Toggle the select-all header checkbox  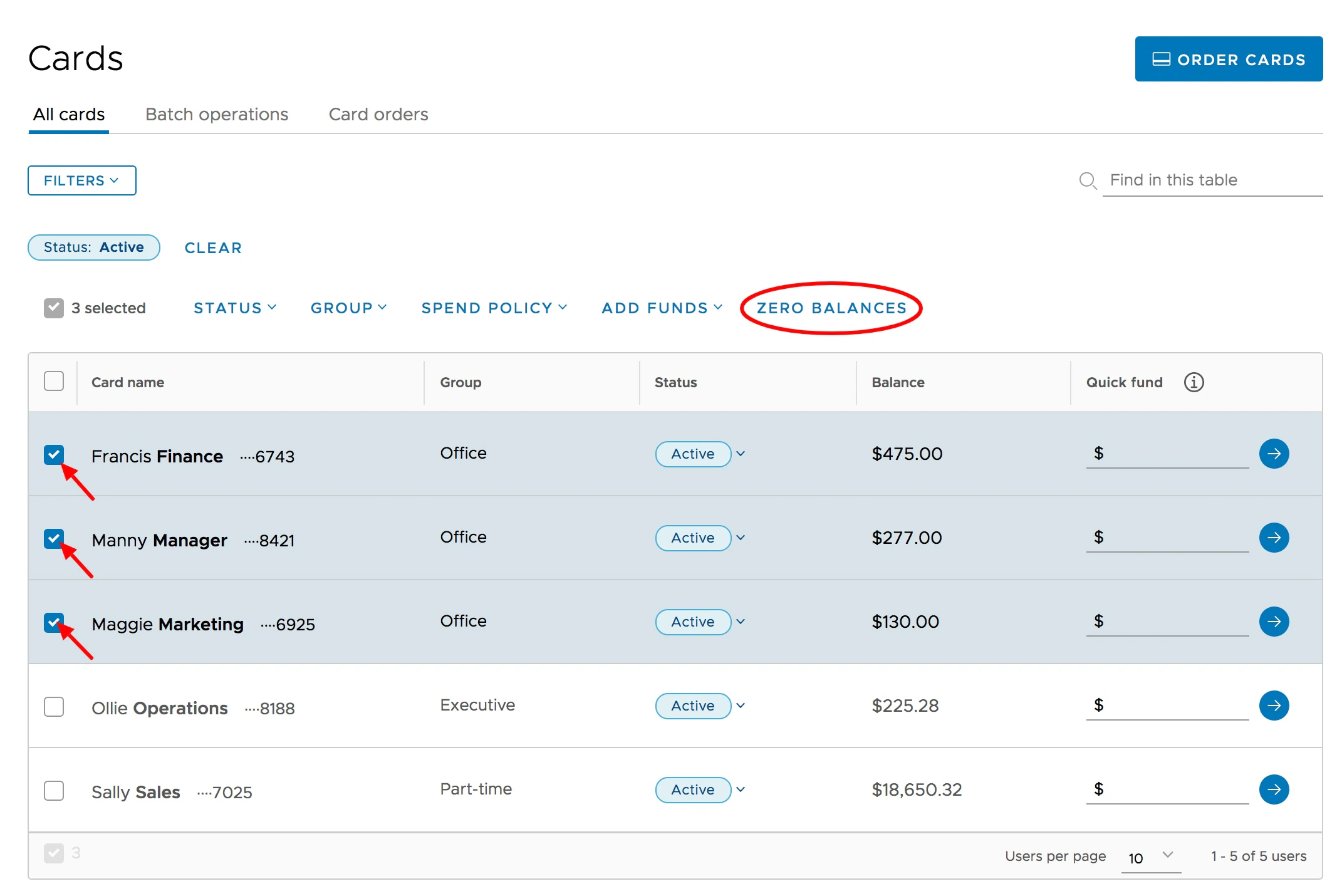pyautogui.click(x=54, y=381)
